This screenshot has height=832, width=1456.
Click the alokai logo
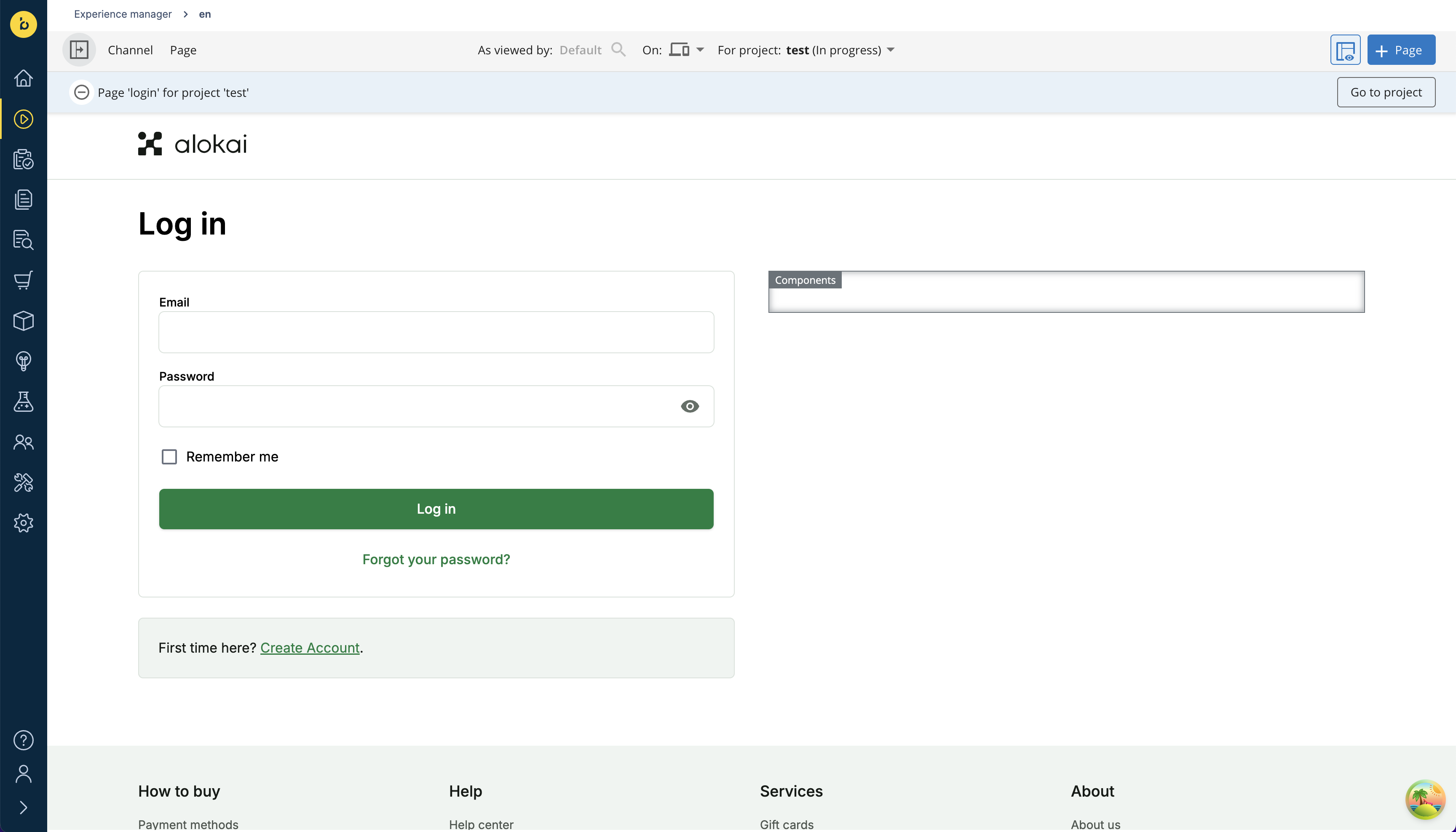coord(193,144)
